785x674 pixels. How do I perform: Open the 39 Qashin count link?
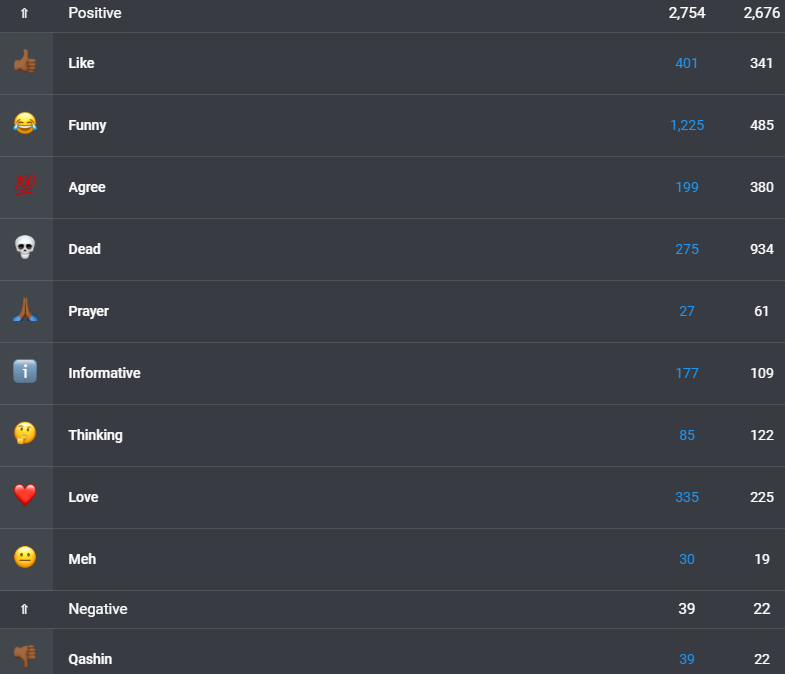pos(687,659)
